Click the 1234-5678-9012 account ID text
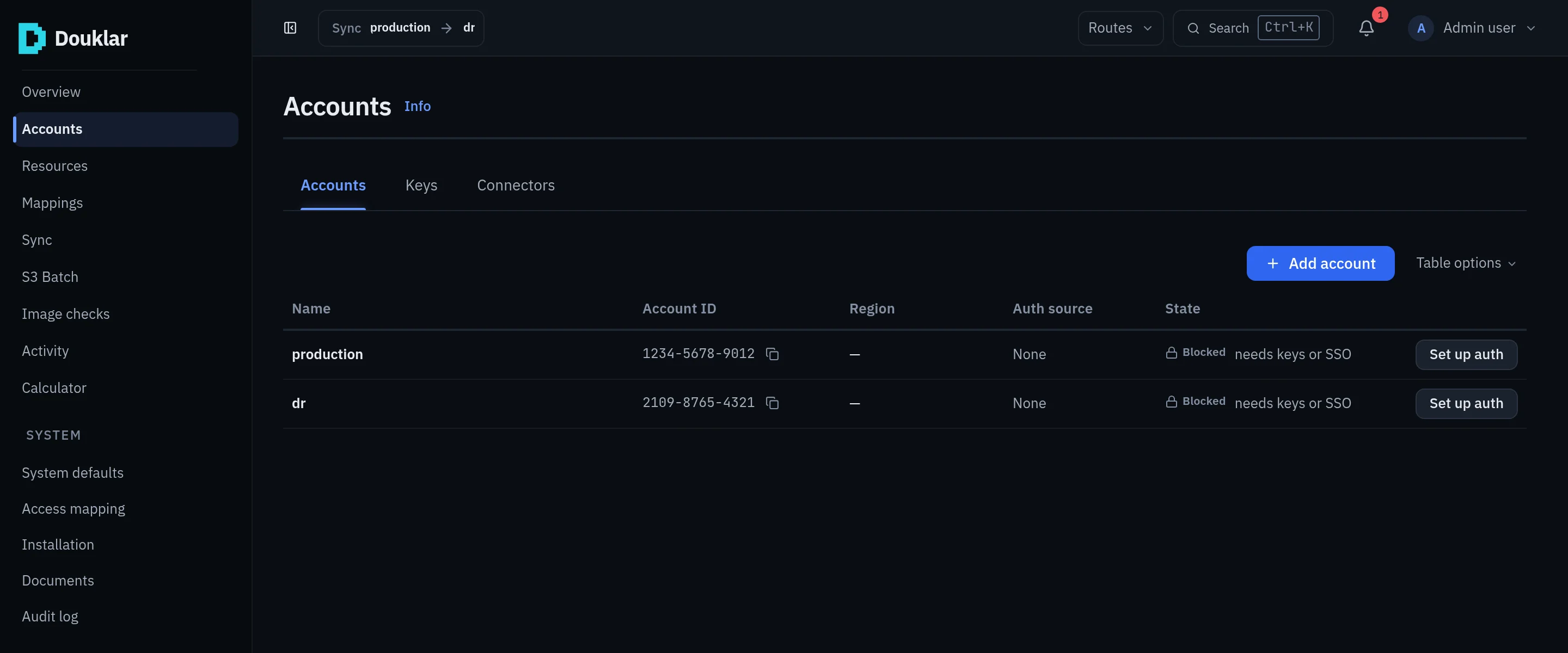 click(698, 354)
